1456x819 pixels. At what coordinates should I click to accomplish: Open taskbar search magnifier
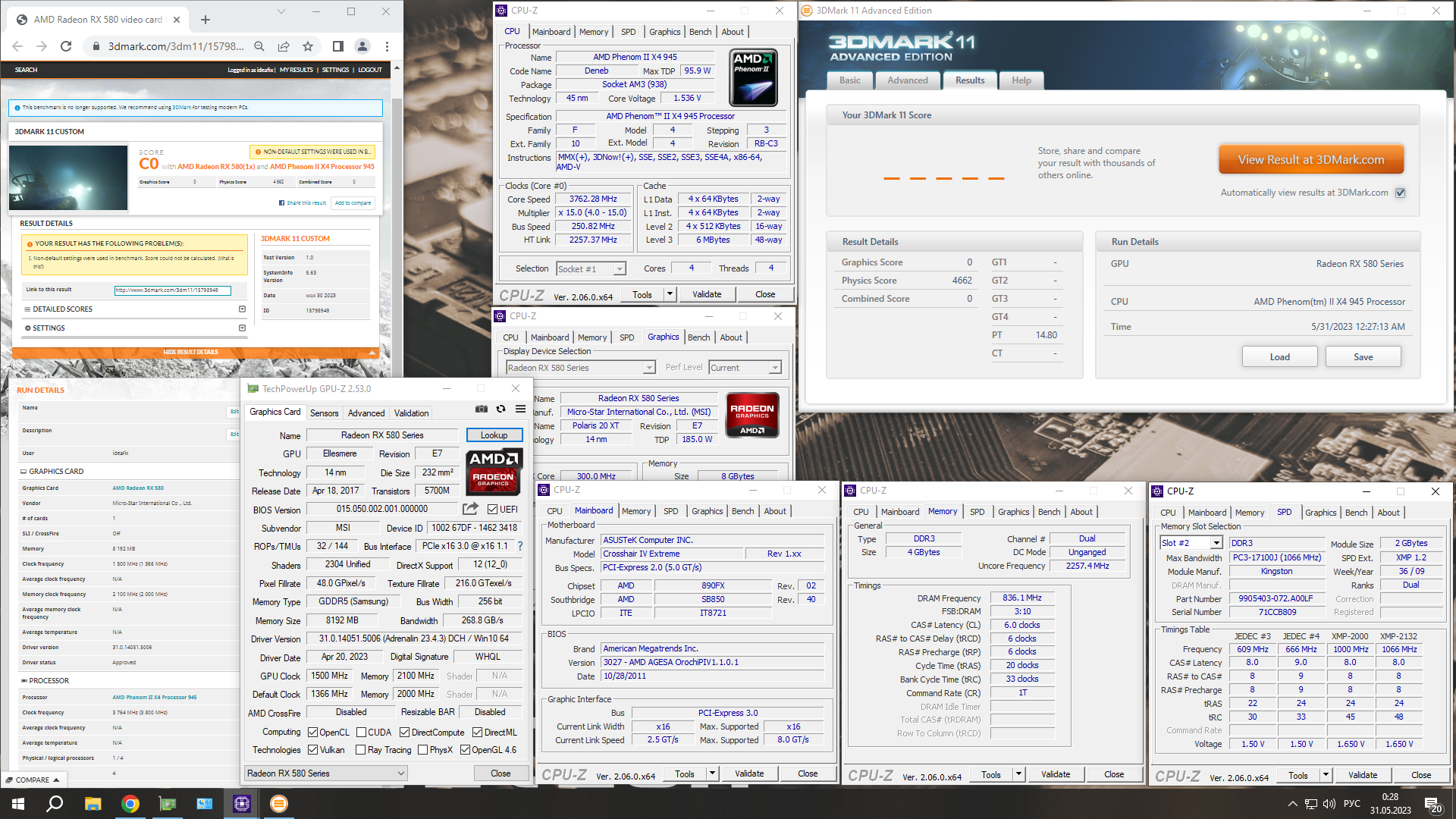pyautogui.click(x=55, y=804)
